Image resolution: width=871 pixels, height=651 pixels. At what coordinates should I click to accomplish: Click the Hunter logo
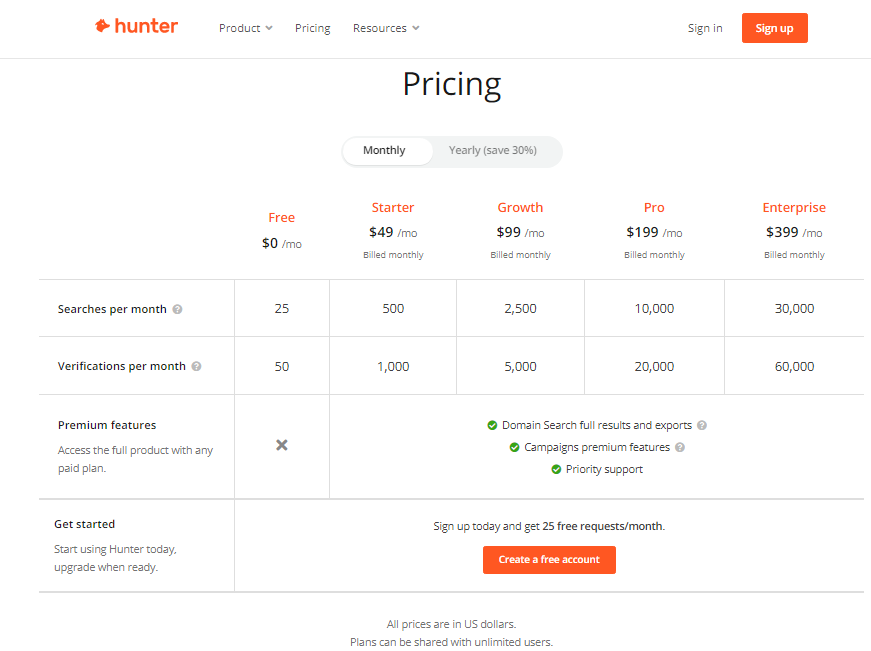tap(137, 26)
